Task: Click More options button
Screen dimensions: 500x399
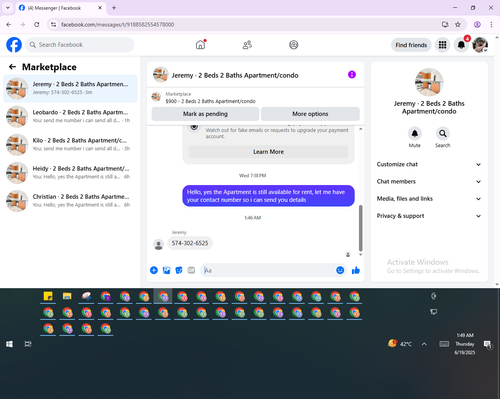Action: coord(310,114)
